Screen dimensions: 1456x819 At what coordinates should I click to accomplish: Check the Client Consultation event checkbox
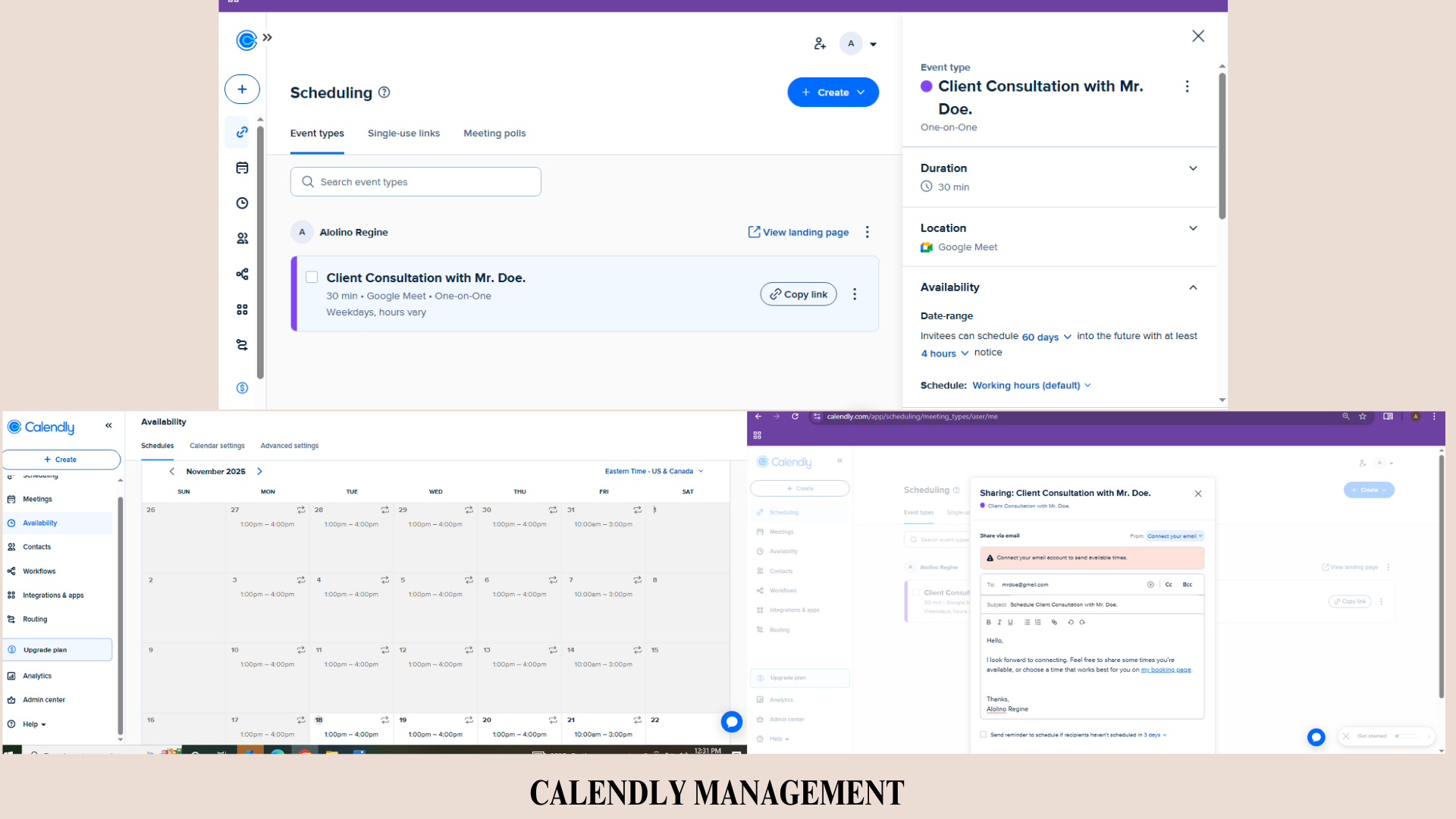[312, 278]
